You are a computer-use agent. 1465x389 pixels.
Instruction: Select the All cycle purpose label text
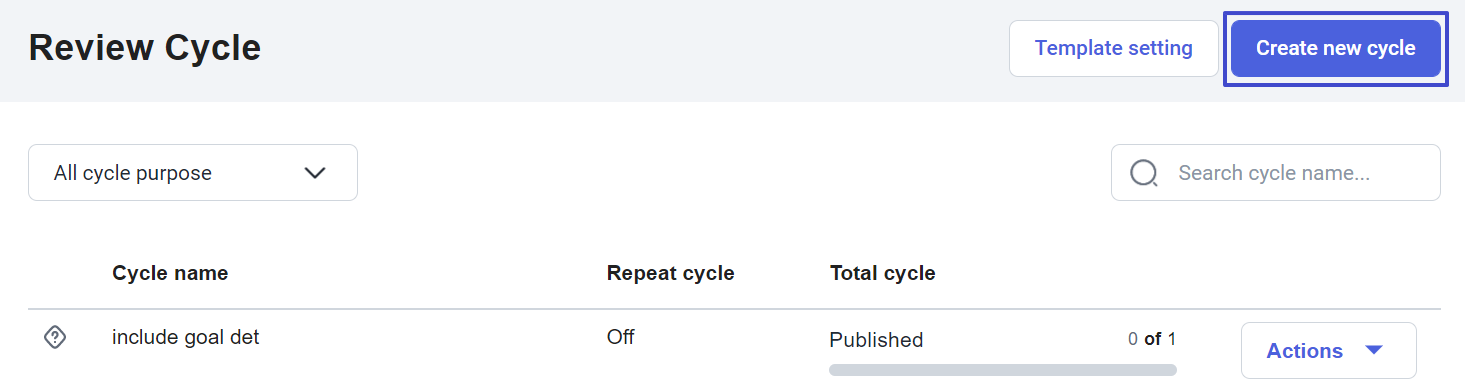click(133, 173)
